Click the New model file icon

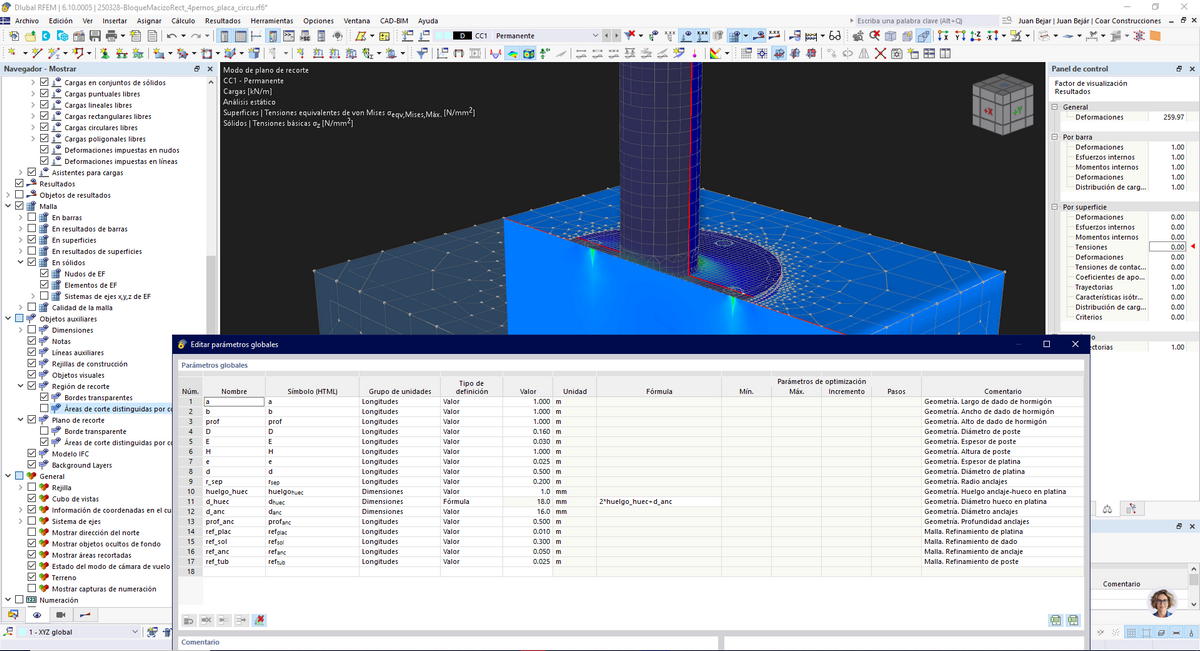click(14, 36)
